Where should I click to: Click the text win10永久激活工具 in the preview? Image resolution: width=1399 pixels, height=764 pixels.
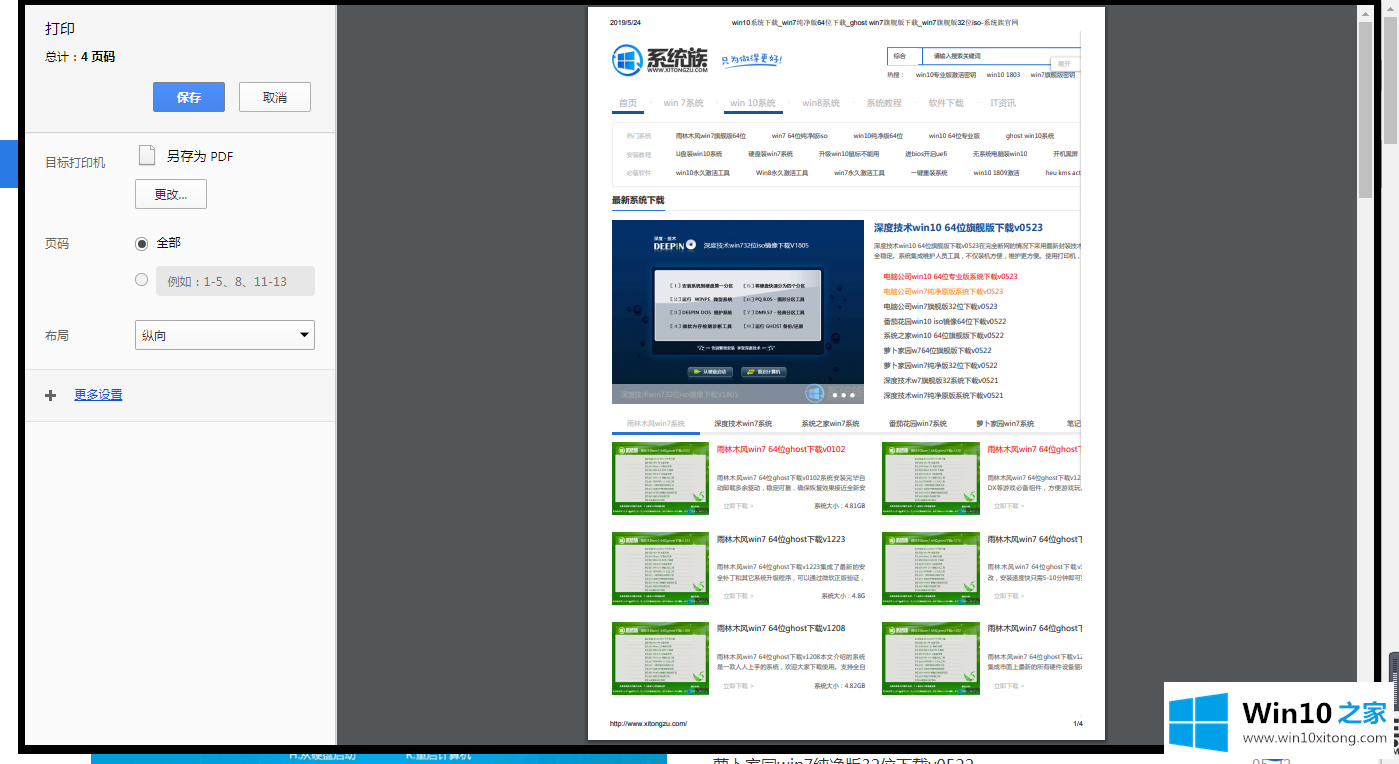(x=702, y=173)
